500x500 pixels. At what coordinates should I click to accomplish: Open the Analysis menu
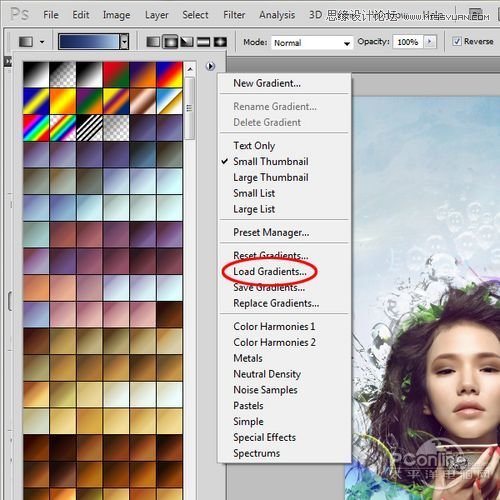[277, 15]
